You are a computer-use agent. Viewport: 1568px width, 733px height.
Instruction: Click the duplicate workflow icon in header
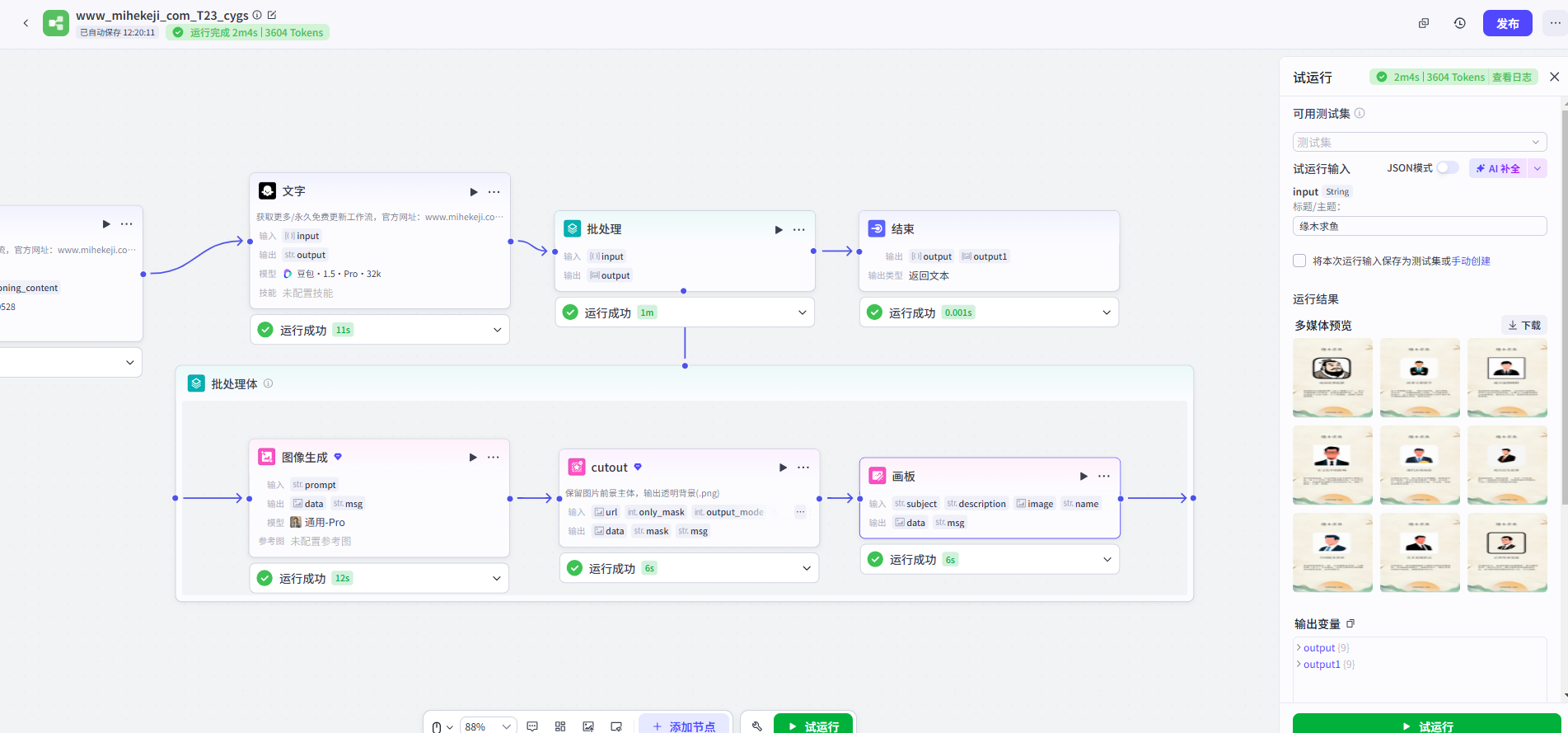(x=1423, y=23)
